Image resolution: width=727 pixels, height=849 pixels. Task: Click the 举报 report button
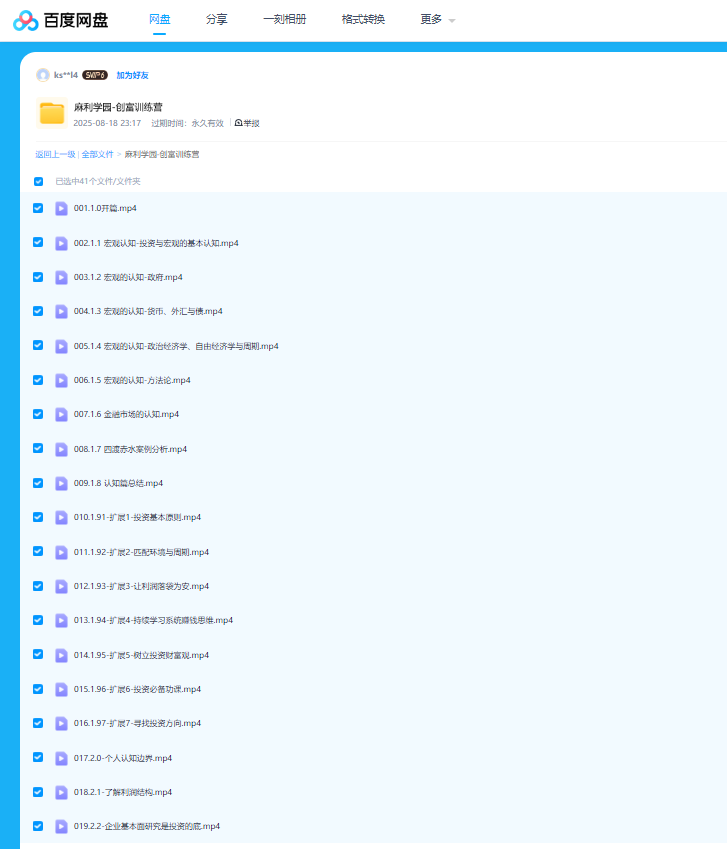(x=247, y=123)
